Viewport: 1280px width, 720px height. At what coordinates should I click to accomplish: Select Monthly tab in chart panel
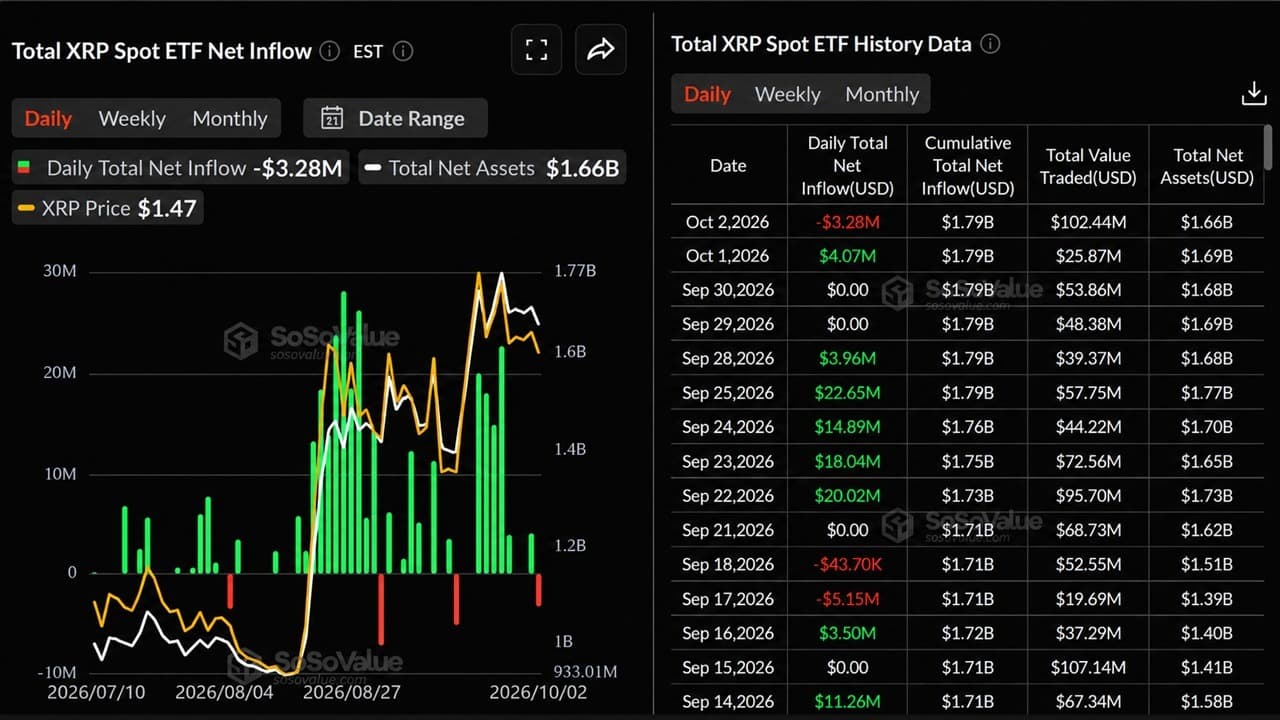point(230,118)
